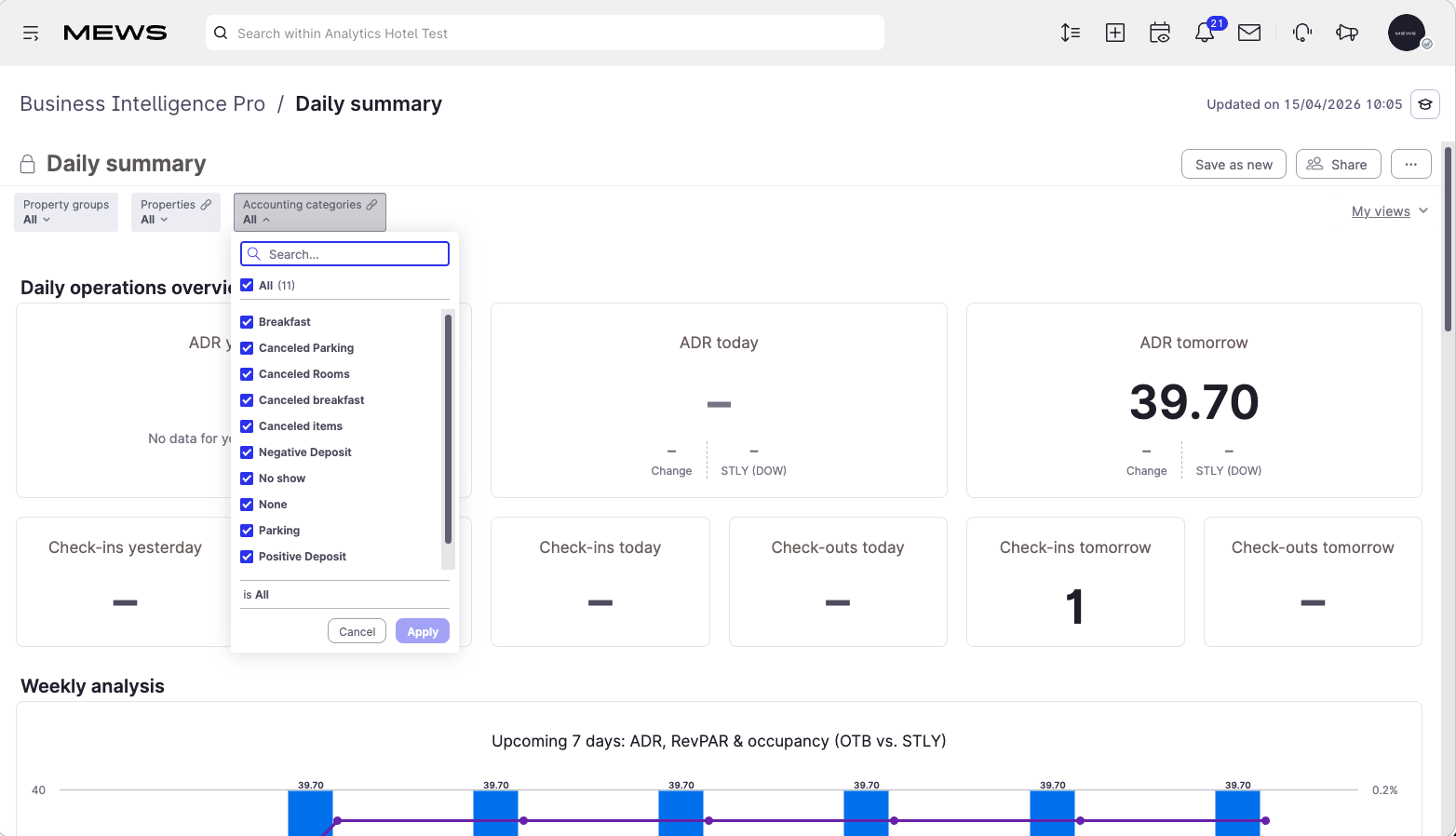Screen dimensions: 1456x836
Task: Click the megaphone announcements icon
Action: (x=1347, y=33)
